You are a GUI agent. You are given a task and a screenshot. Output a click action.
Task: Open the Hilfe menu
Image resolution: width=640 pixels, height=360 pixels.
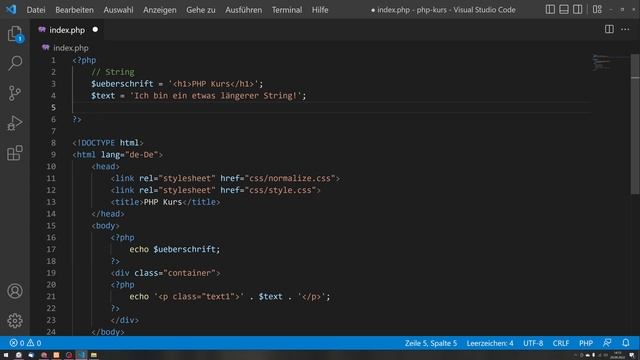click(320, 9)
